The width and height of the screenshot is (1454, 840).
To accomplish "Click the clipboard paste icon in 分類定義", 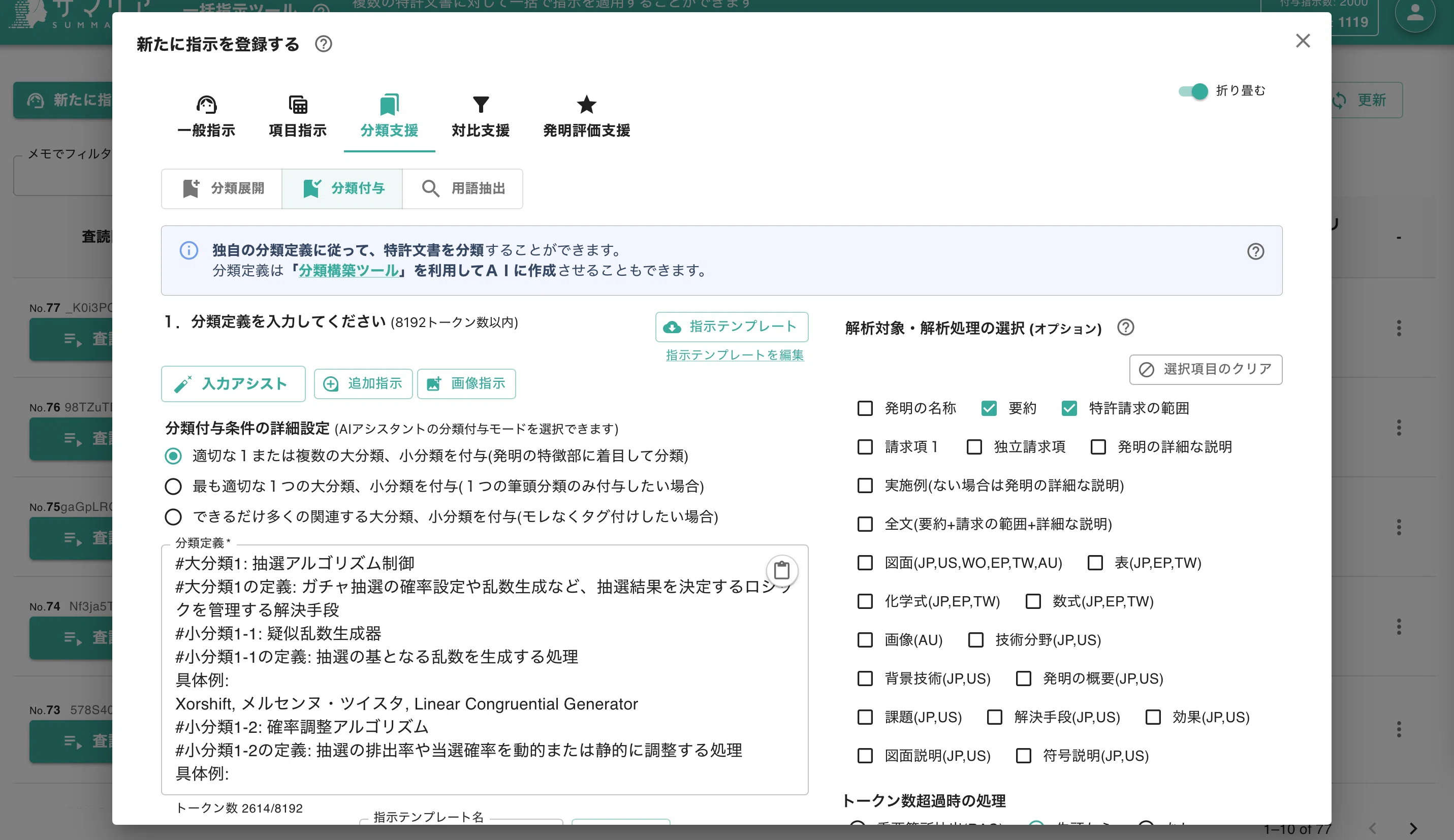I will click(x=781, y=570).
